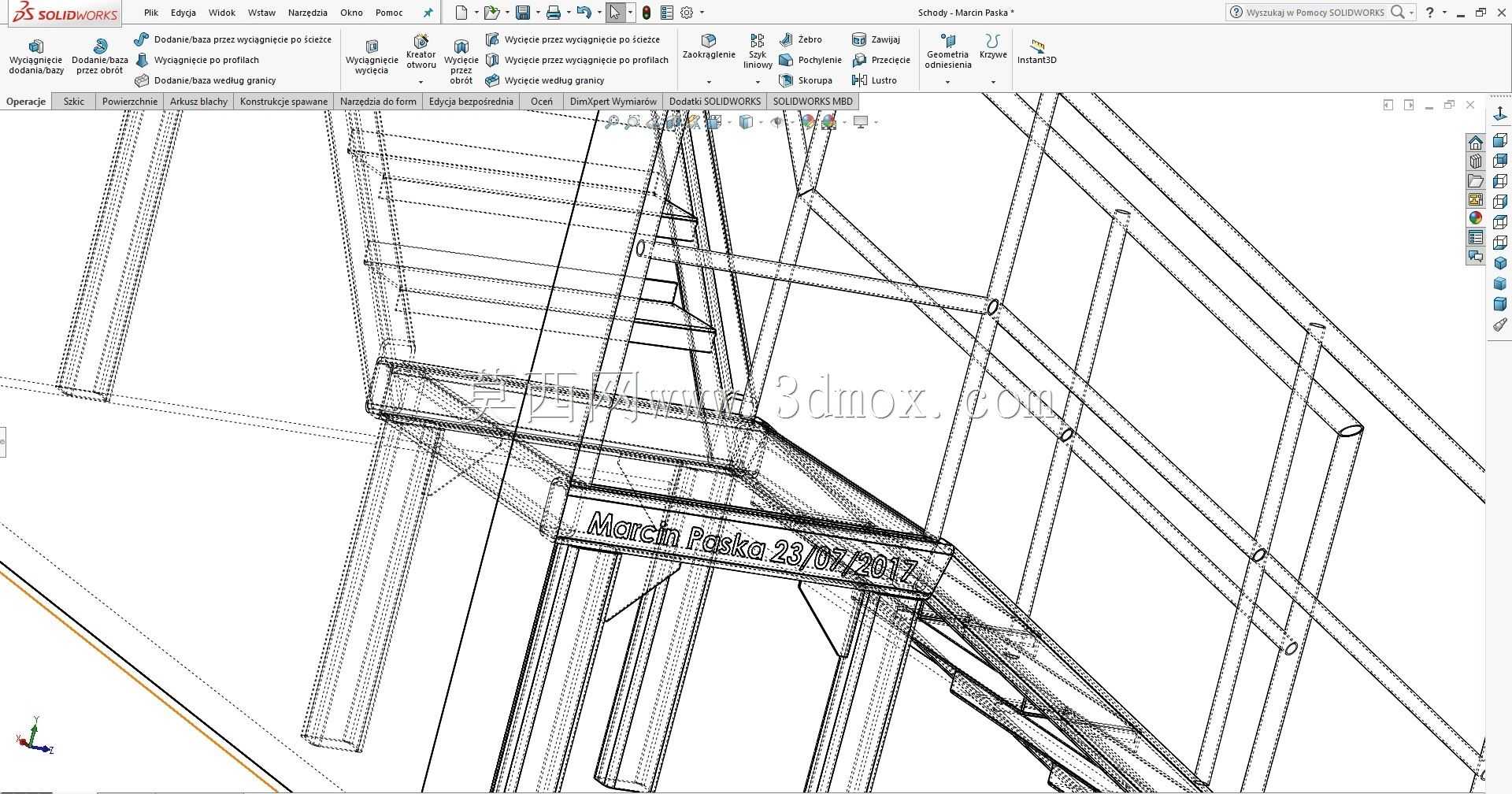Expand Szyk liniowy dropdown arrow

point(758,82)
